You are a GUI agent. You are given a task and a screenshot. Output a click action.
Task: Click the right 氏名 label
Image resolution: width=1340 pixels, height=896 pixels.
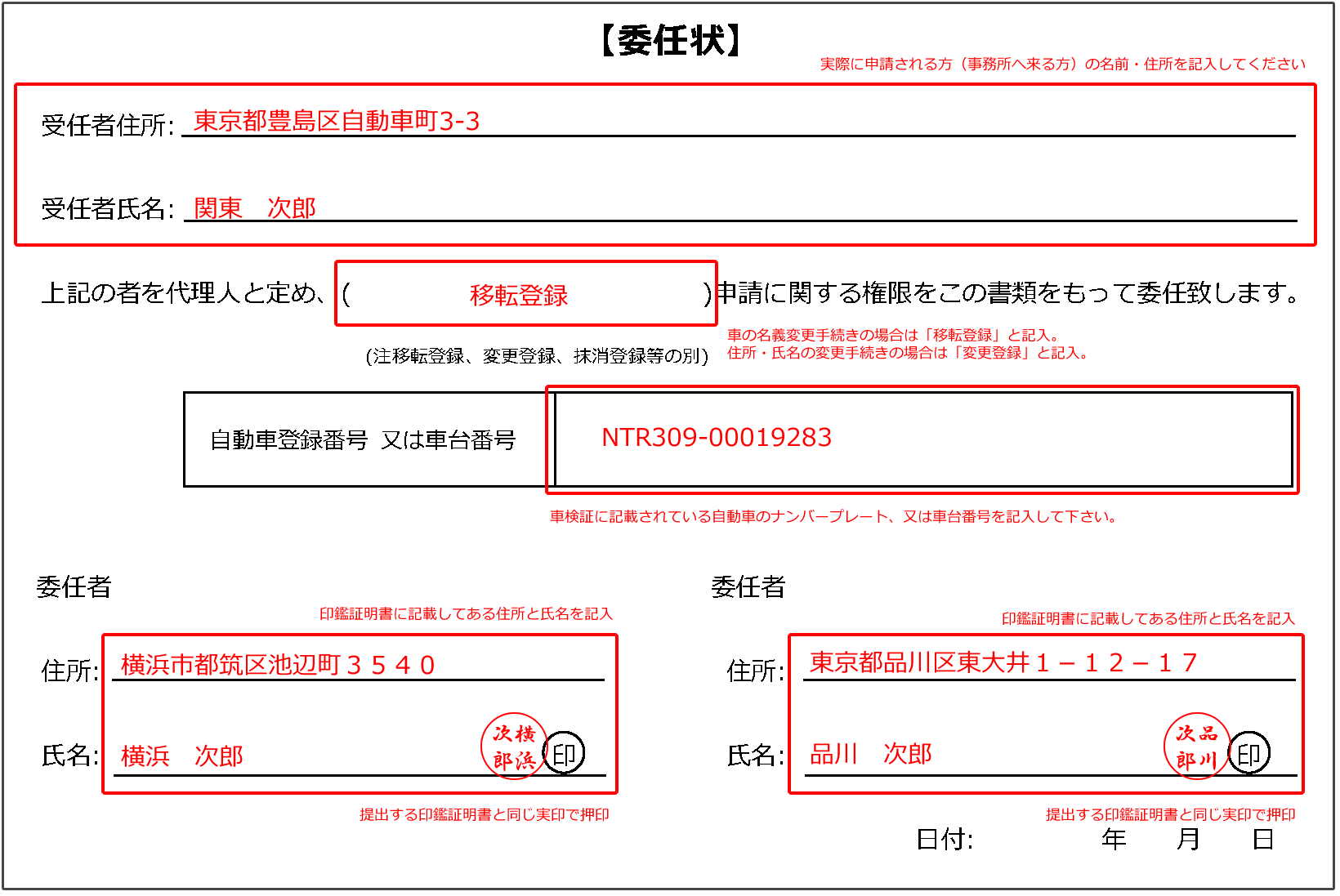756,756
